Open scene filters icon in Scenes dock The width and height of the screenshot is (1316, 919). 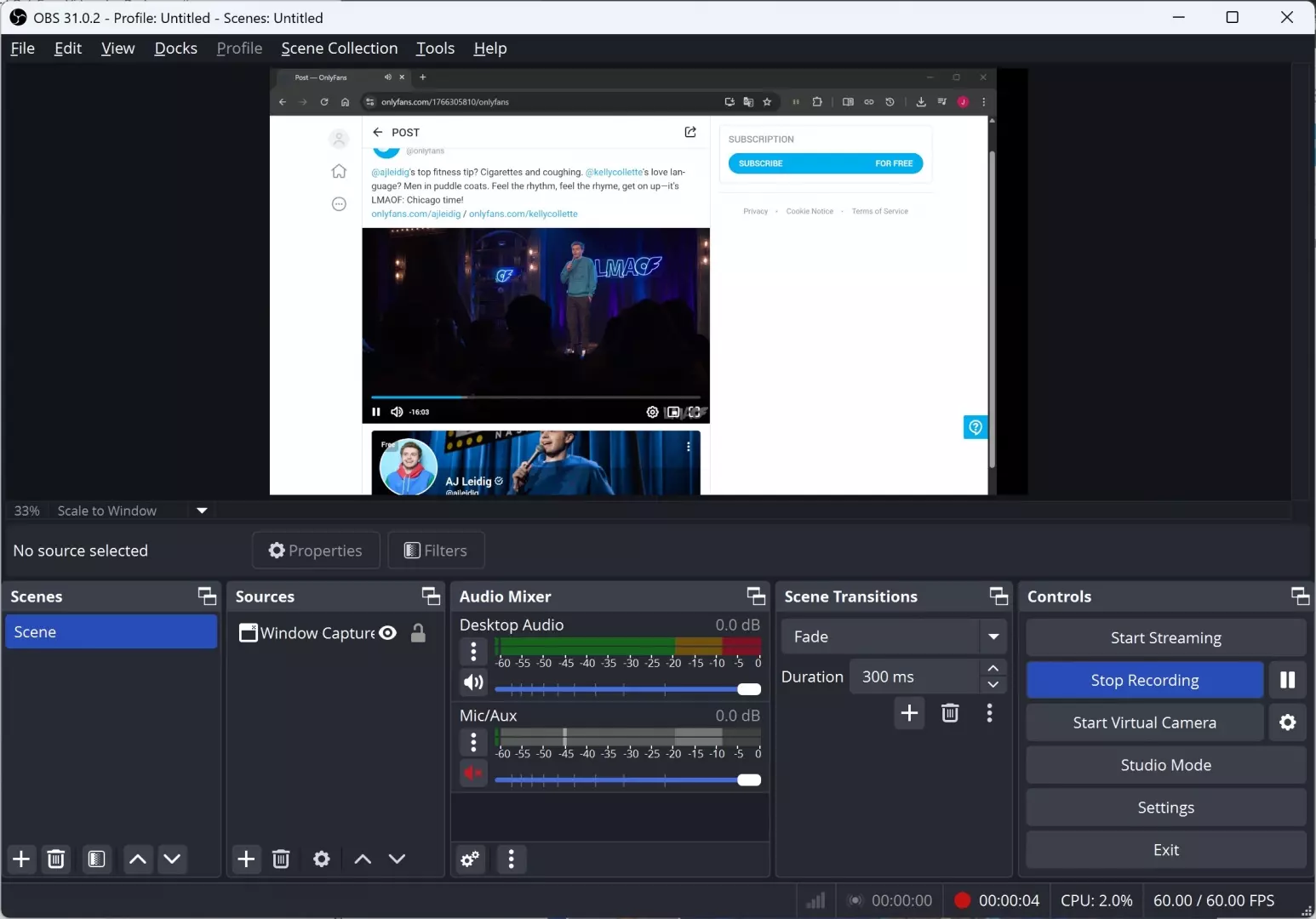[x=96, y=859]
